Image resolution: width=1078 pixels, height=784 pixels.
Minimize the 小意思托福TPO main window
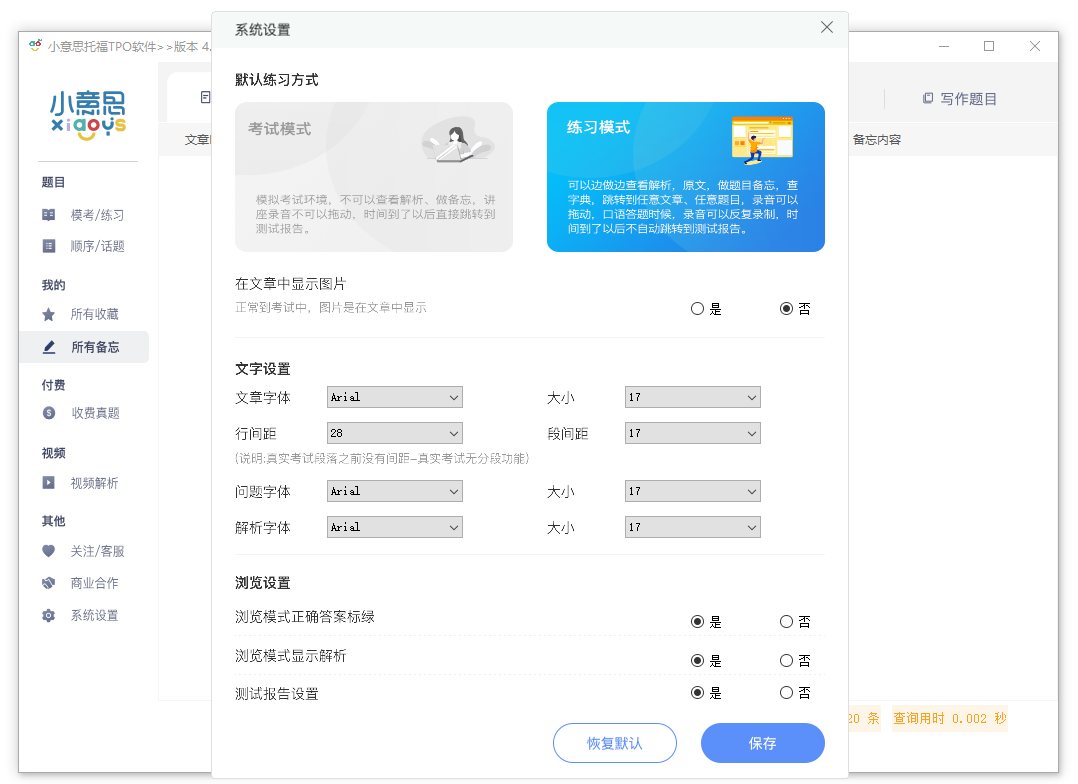(944, 46)
